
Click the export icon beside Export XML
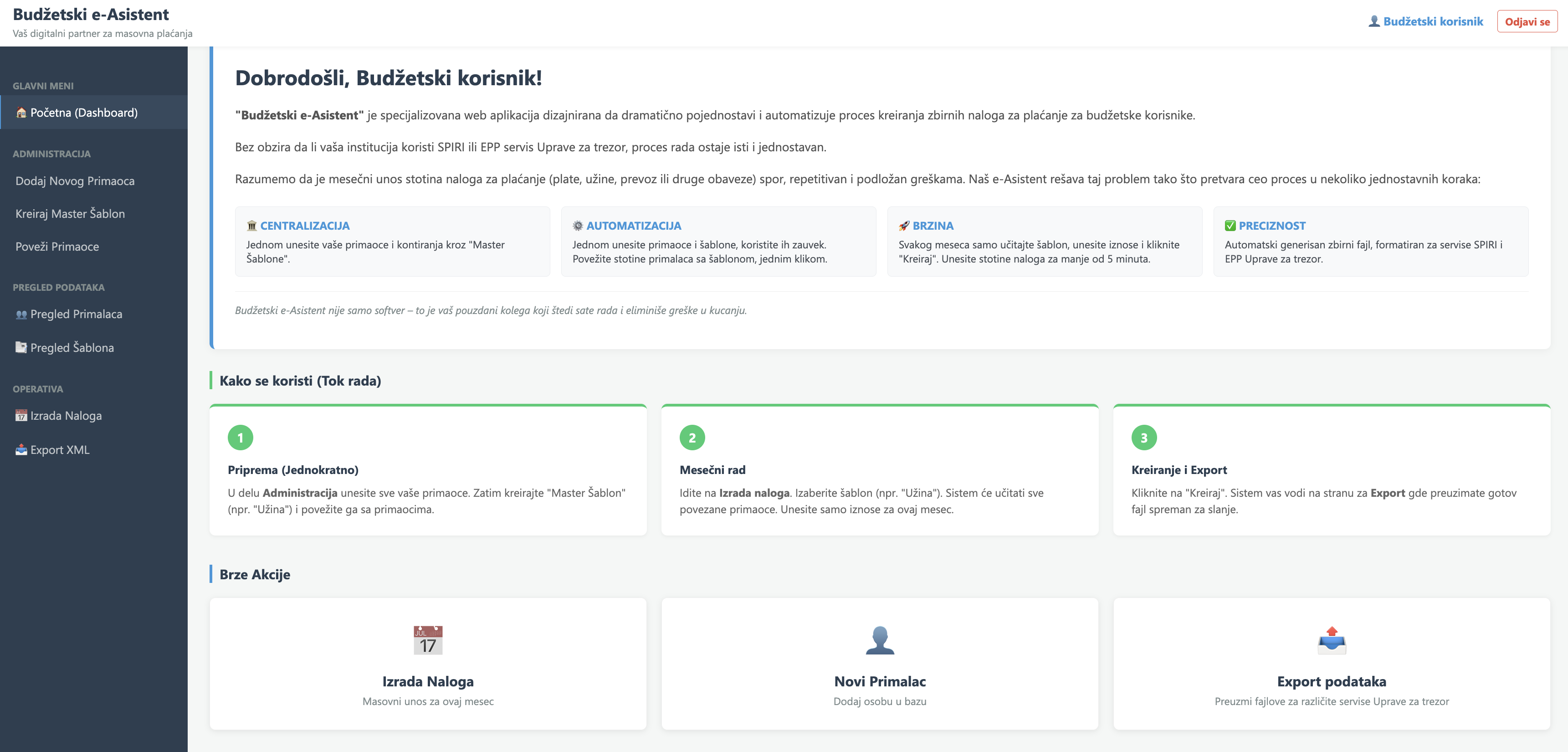pyautogui.click(x=21, y=450)
